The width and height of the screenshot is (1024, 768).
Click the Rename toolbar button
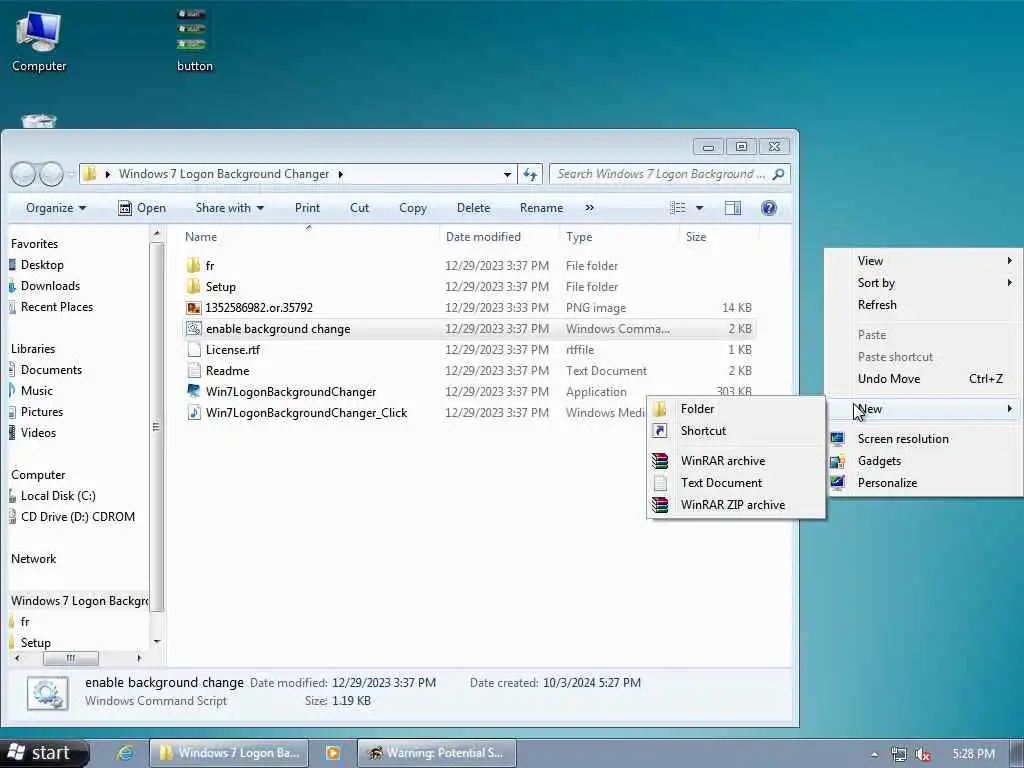point(541,208)
